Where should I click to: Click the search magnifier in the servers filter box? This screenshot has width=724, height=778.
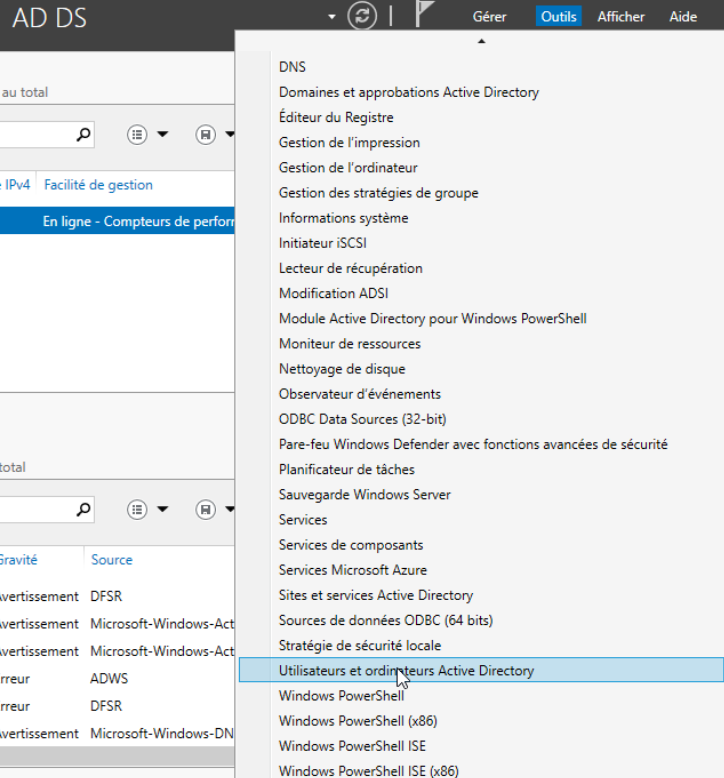coord(83,134)
